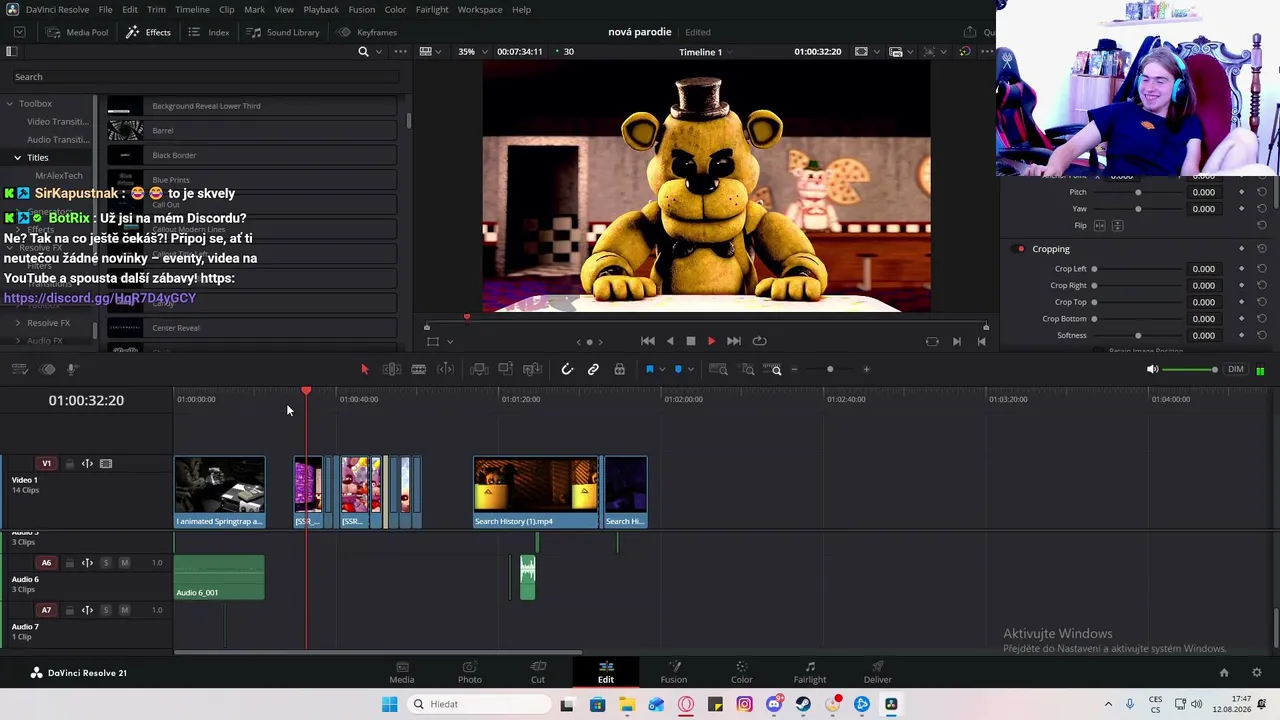Open the viewer zoom 35% dropdown
This screenshot has width=1280, height=720.
[x=473, y=52]
